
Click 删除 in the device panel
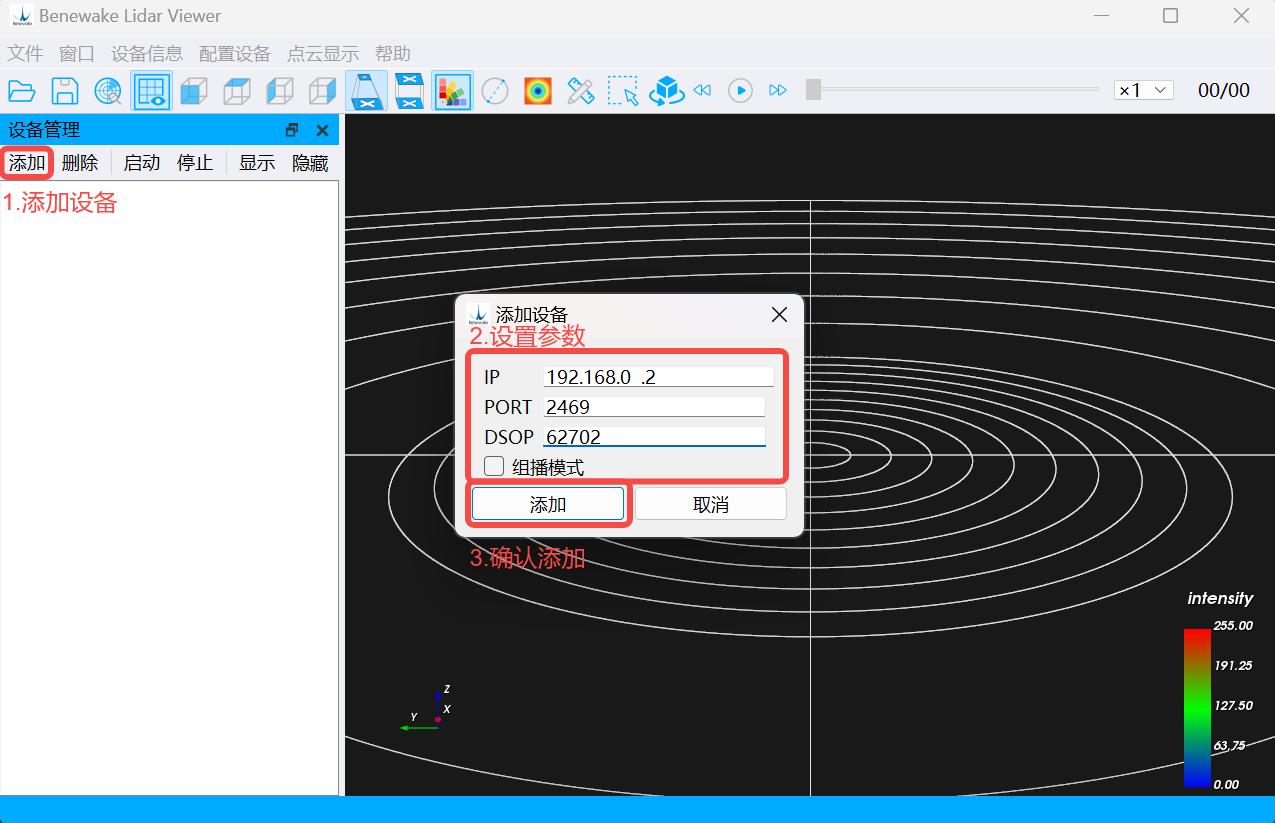80,163
